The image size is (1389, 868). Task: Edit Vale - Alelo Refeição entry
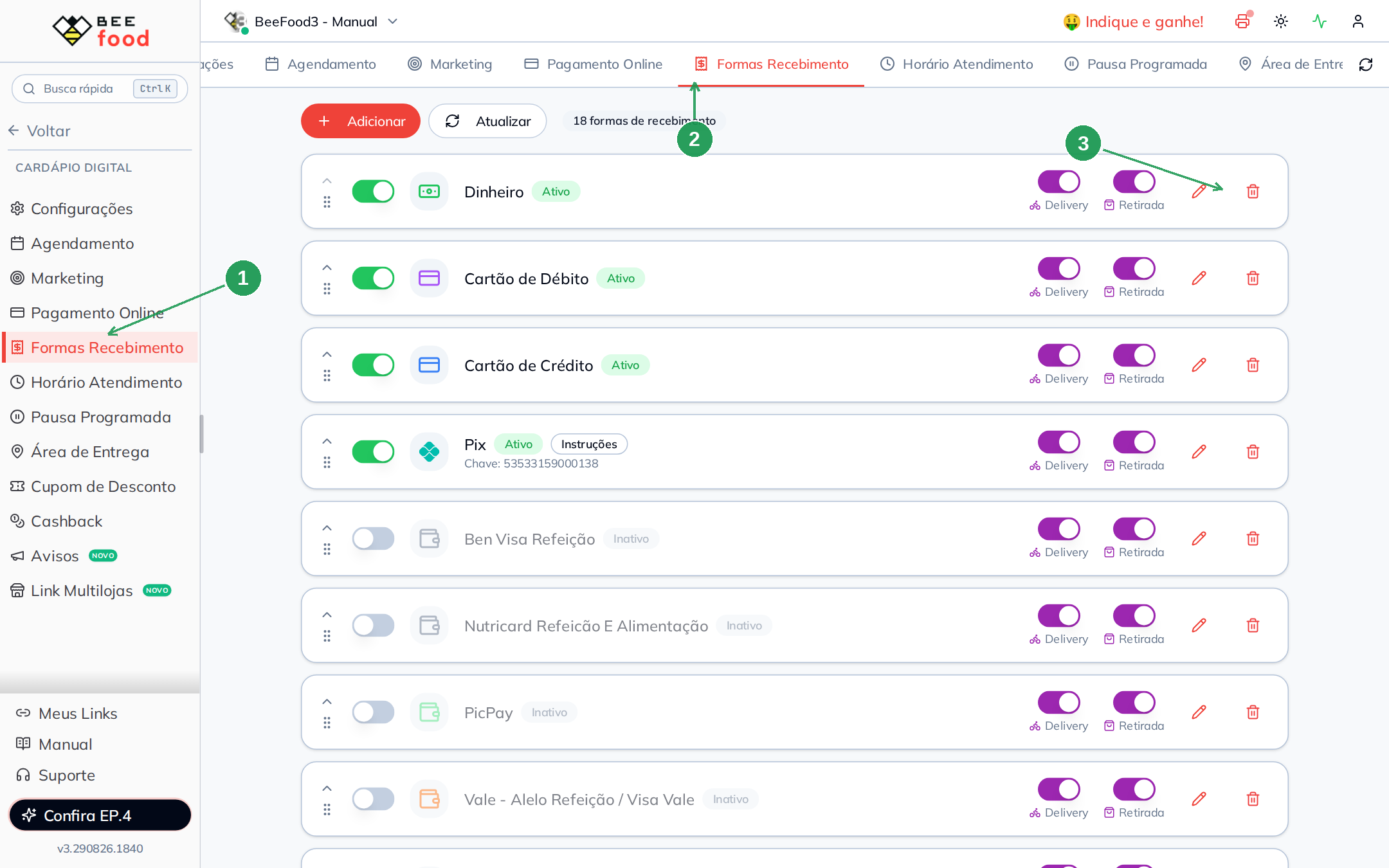1199,799
